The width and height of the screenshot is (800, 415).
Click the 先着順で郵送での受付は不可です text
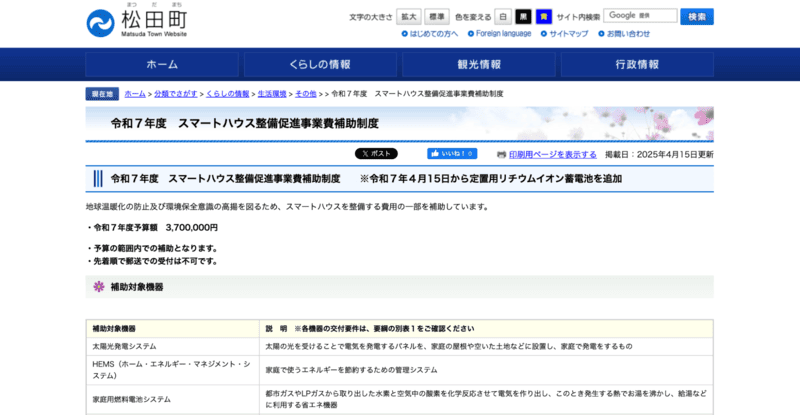point(156,261)
